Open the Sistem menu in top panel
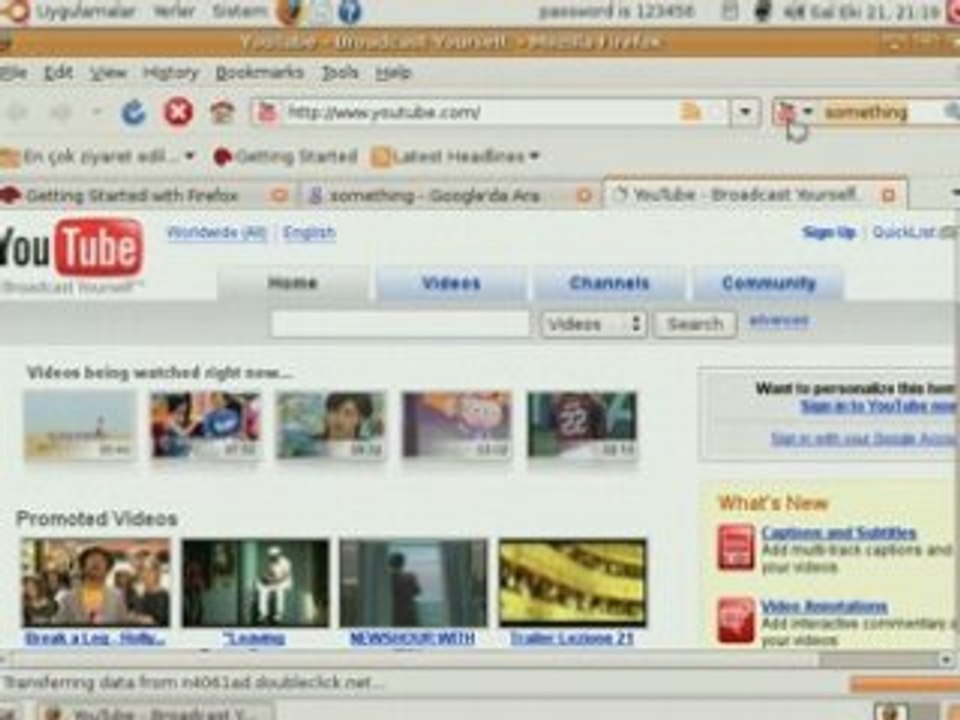 (x=239, y=10)
